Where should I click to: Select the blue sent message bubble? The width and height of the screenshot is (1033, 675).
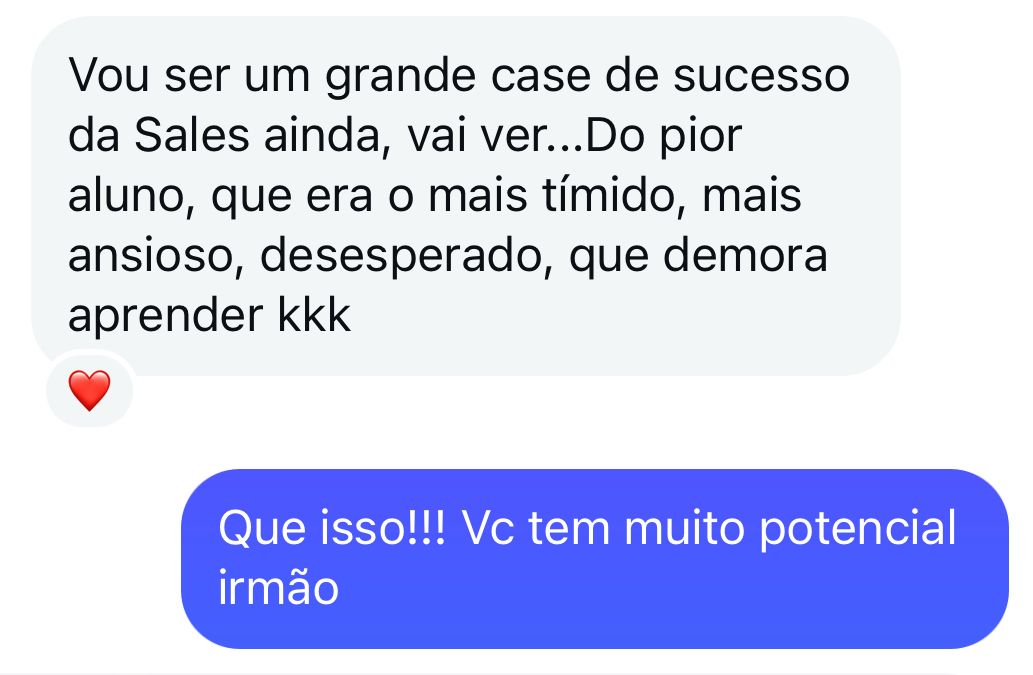pos(595,558)
